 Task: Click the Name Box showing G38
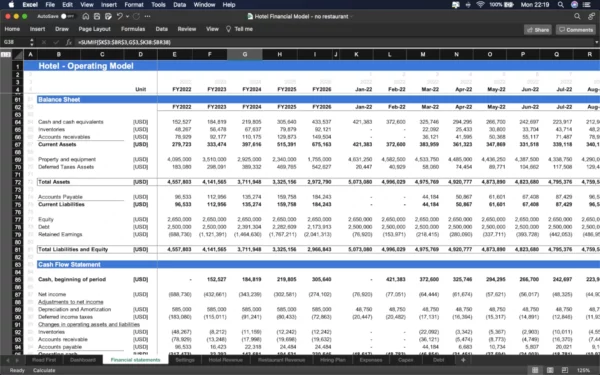point(14,42)
